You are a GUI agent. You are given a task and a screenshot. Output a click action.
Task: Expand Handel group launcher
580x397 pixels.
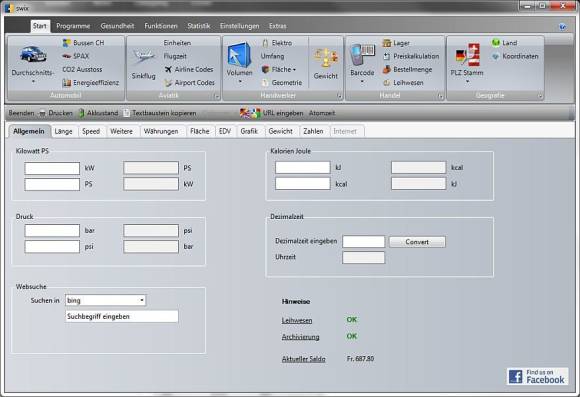pyautogui.click(x=440, y=97)
